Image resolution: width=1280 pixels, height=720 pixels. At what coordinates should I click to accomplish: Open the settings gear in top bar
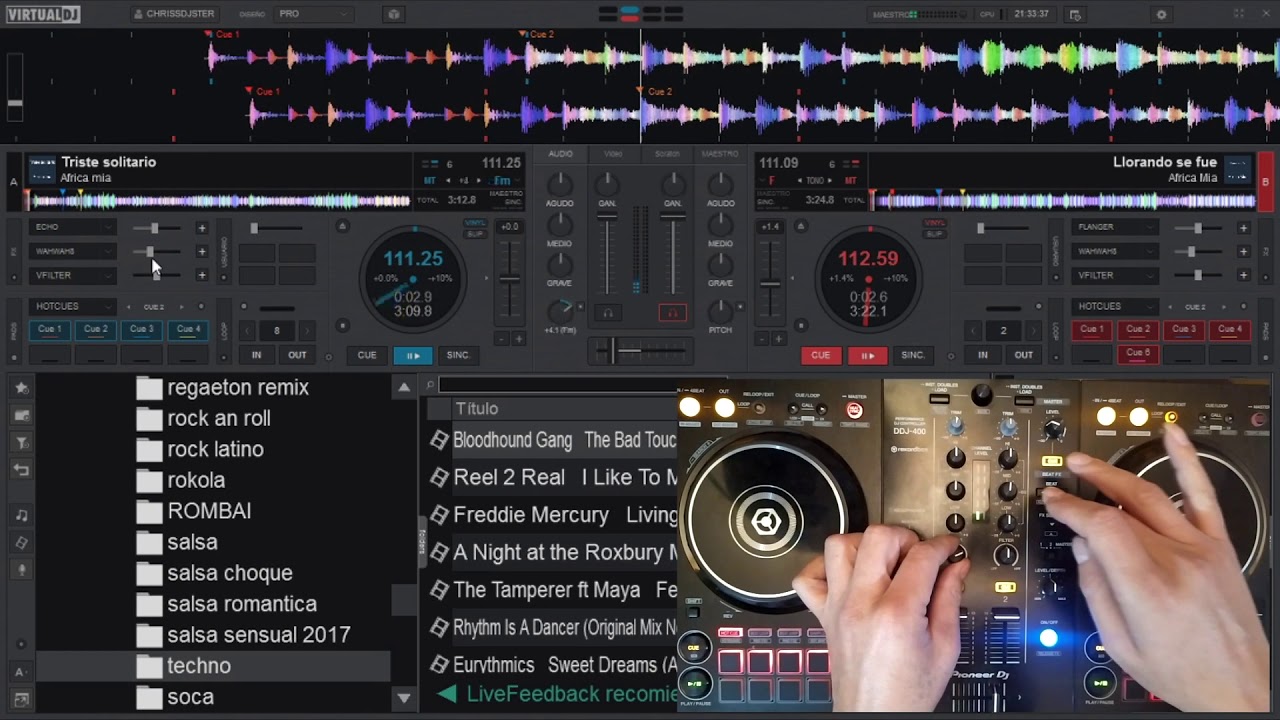click(x=1161, y=14)
